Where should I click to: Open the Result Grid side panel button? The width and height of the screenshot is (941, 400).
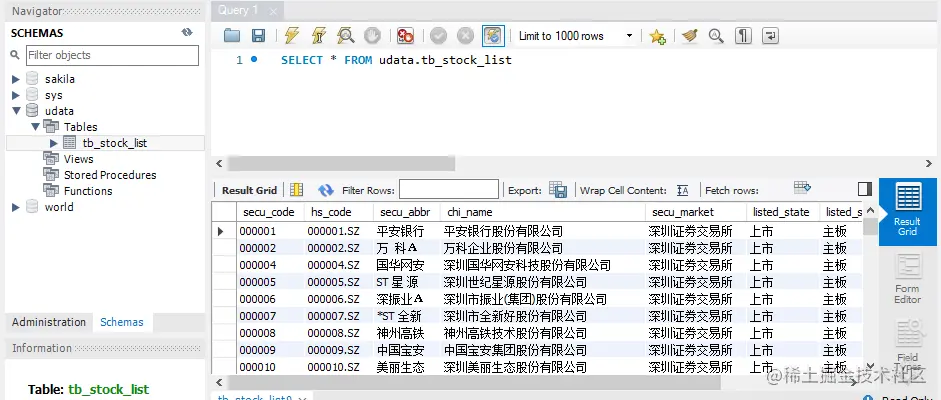[907, 212]
